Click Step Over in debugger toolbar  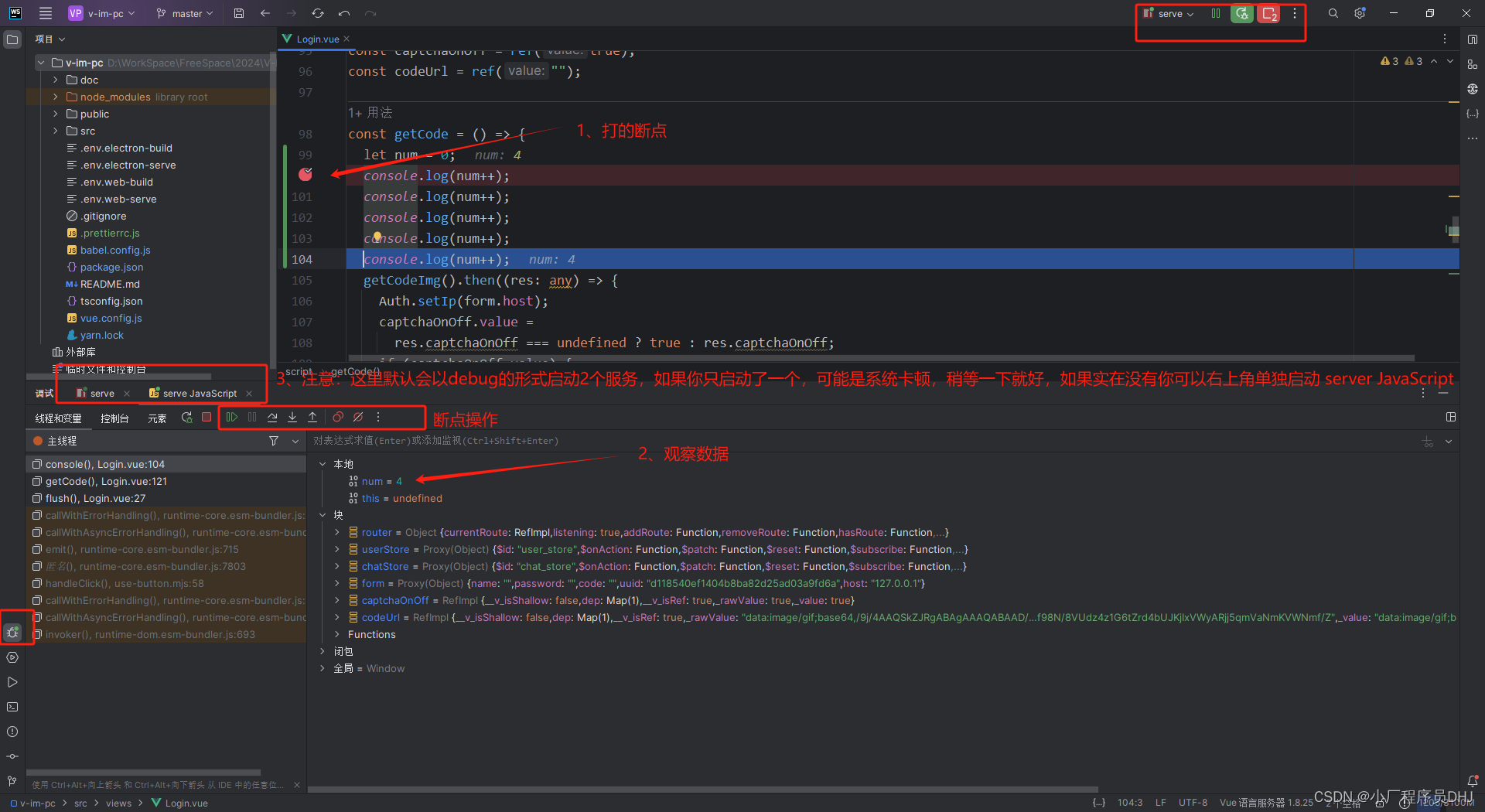click(x=272, y=417)
